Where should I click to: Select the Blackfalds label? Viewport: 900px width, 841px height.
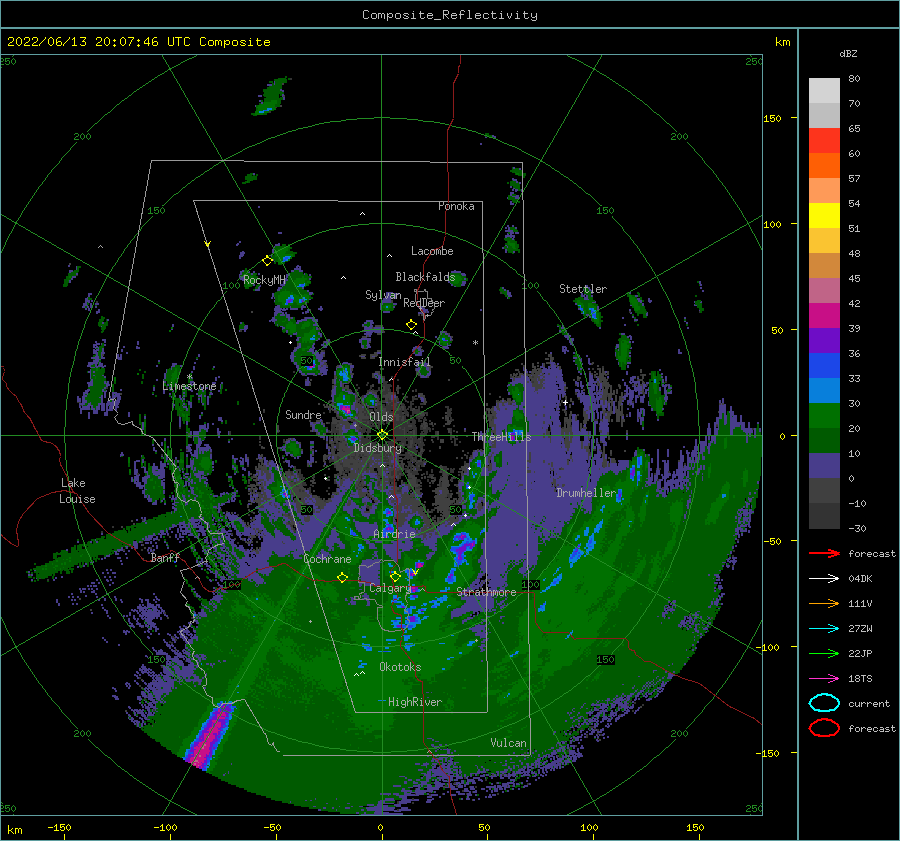tap(425, 277)
